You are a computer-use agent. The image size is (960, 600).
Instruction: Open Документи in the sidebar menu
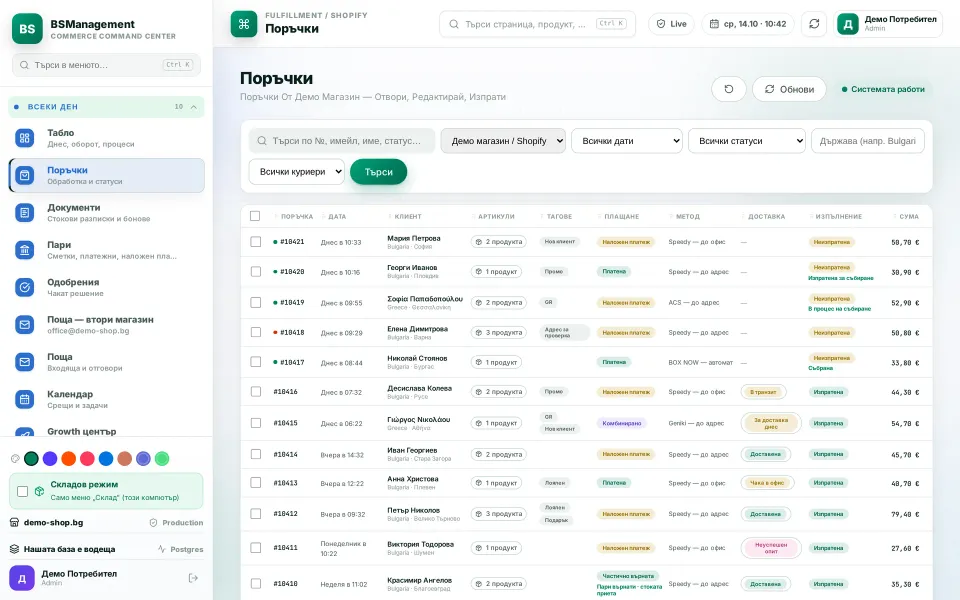point(107,212)
